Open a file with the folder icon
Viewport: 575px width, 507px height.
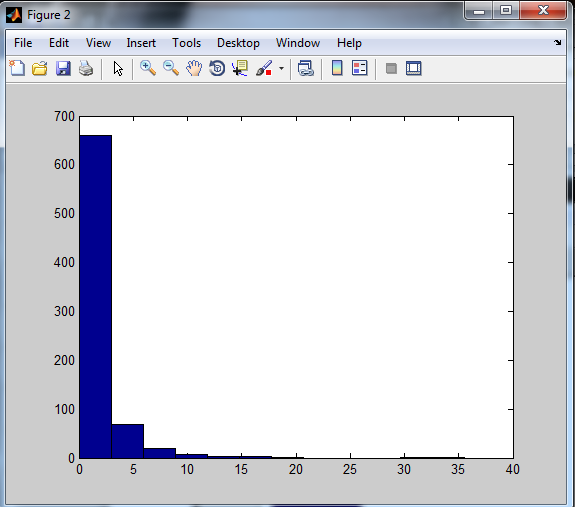(x=40, y=68)
